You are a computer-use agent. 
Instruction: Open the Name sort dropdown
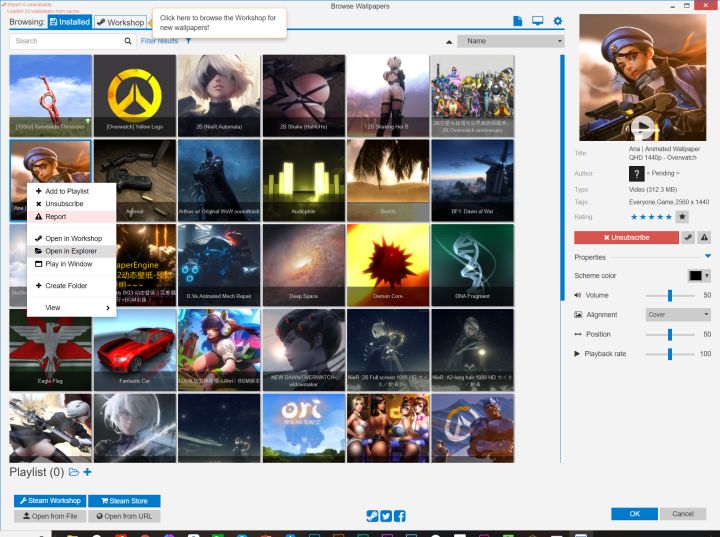pos(511,41)
